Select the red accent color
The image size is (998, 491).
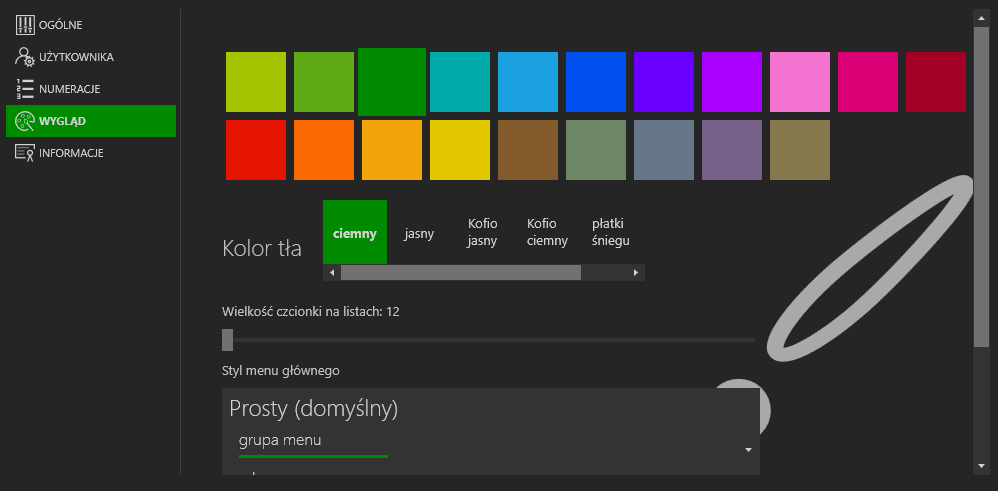(x=256, y=150)
